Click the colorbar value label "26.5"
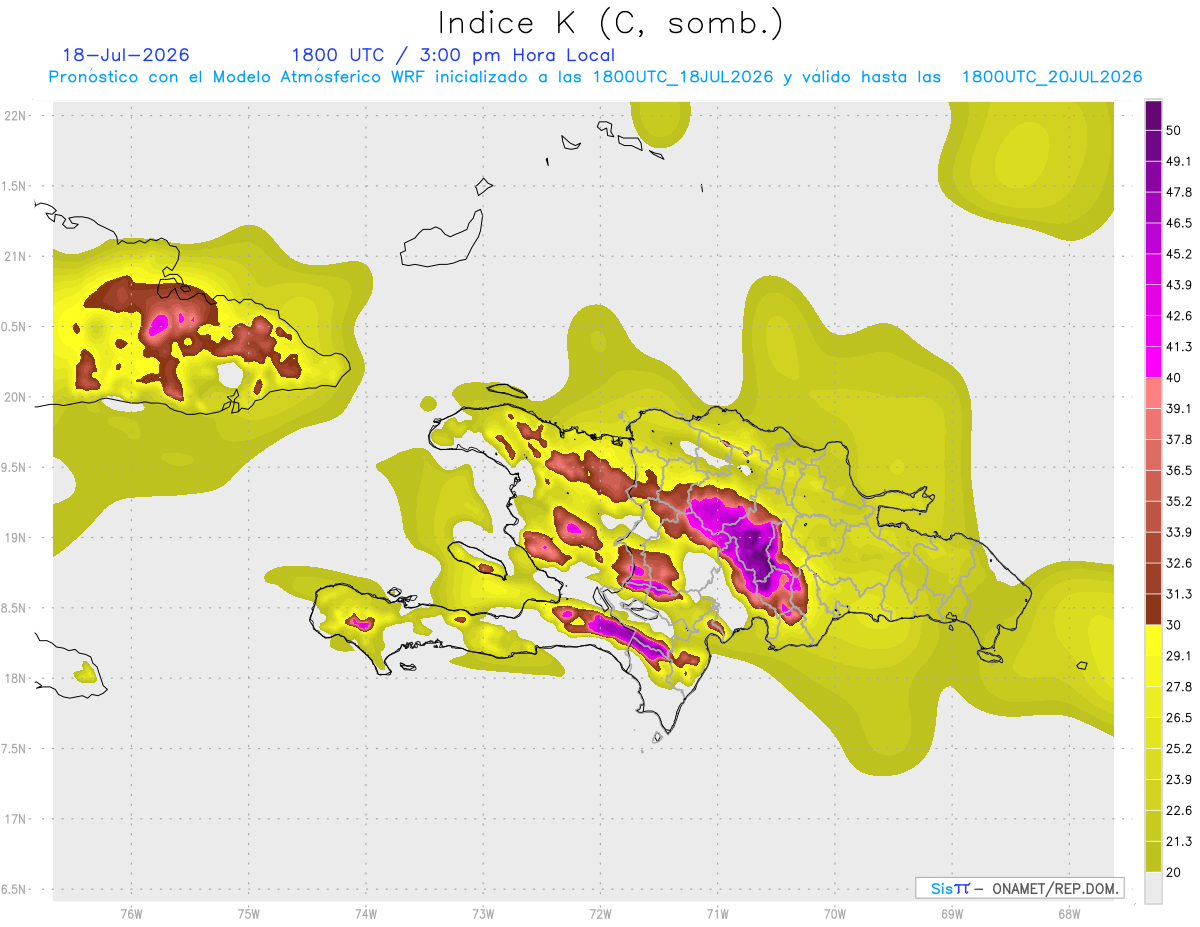 point(1178,717)
